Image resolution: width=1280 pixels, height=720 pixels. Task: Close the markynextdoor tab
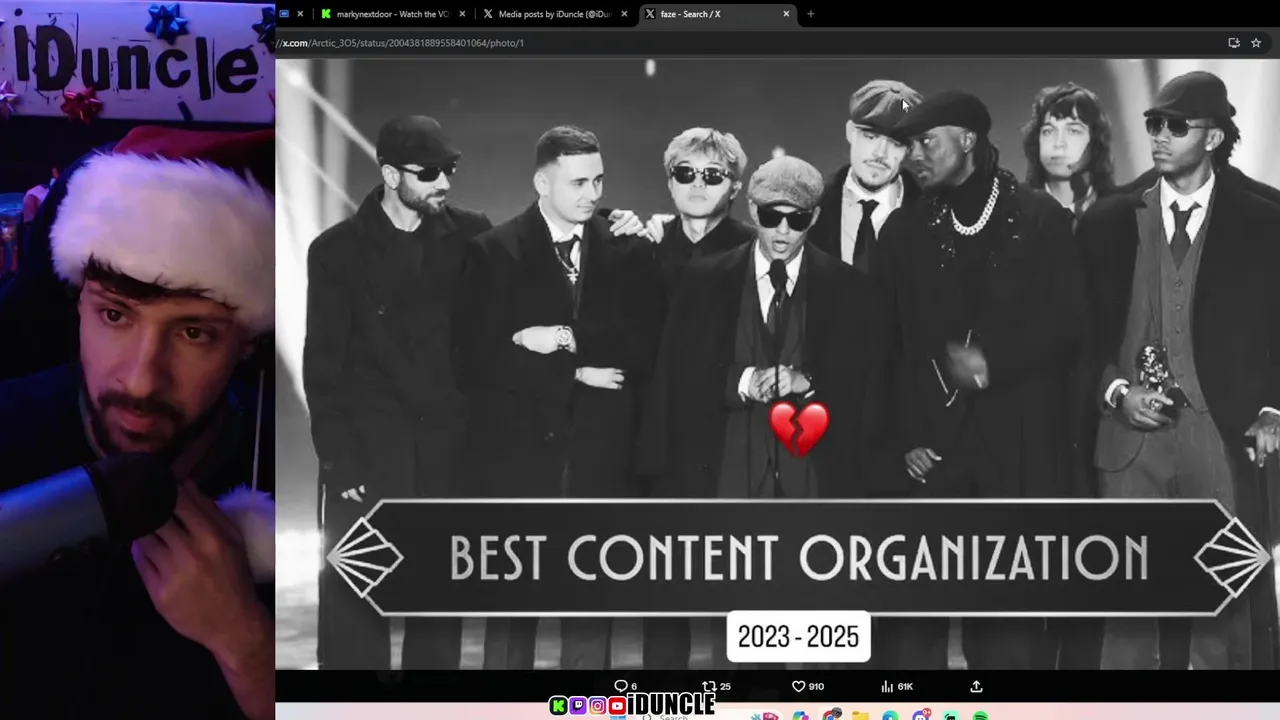462,14
